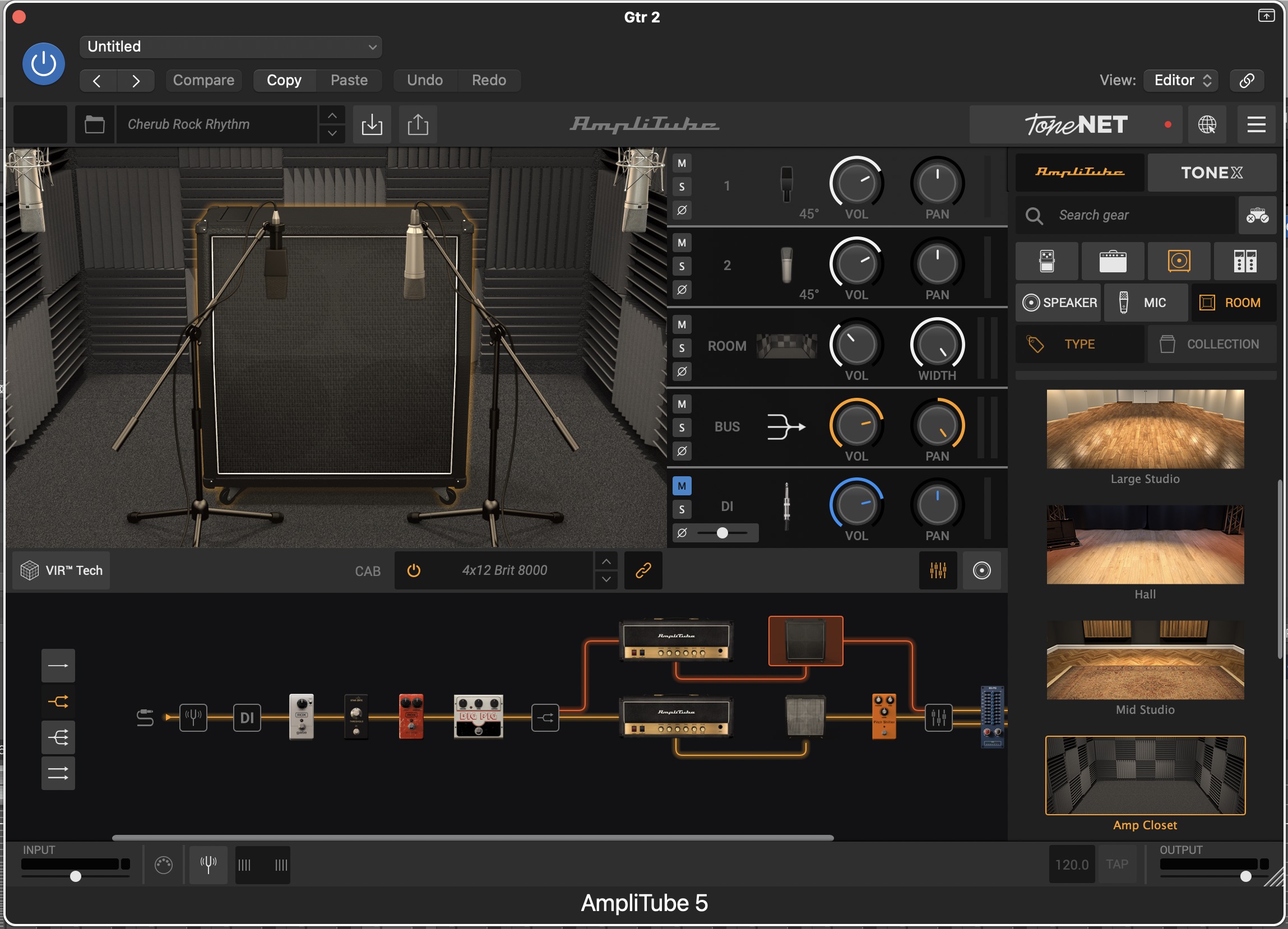Select the SPEAKER tab
Viewport: 1288px width, 929px height.
[1059, 303]
